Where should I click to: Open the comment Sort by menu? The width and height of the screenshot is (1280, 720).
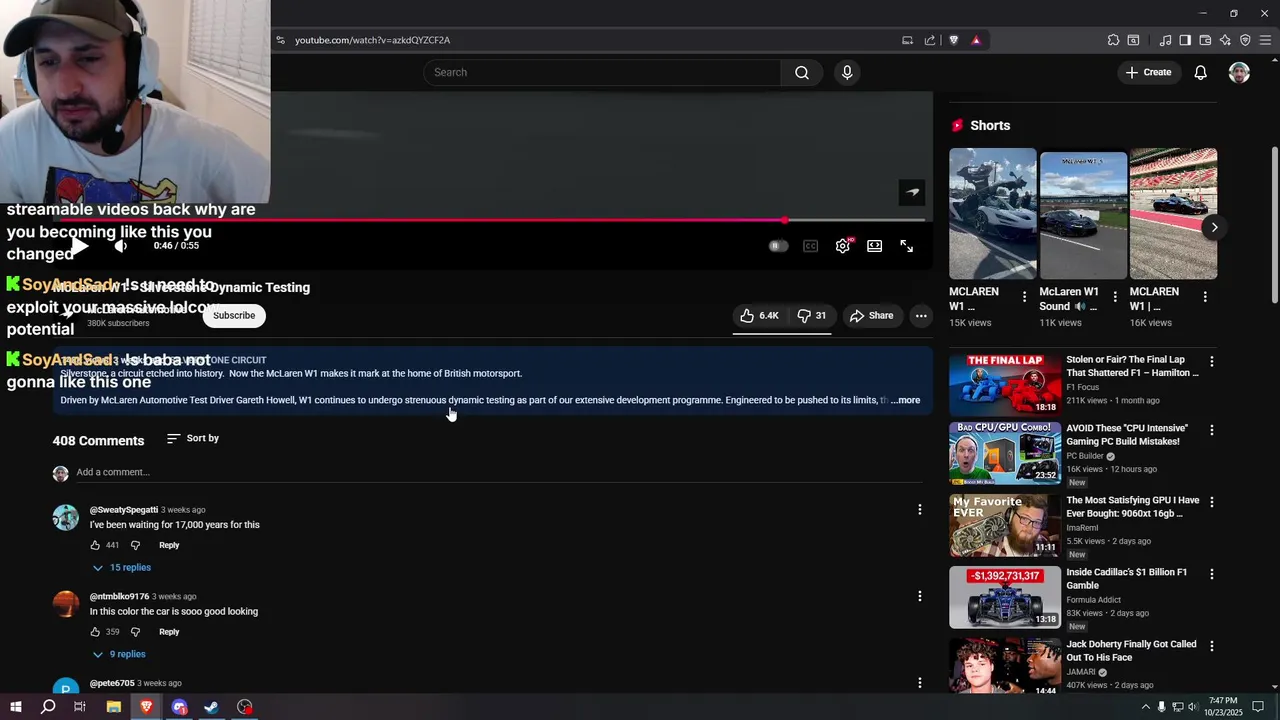[193, 438]
